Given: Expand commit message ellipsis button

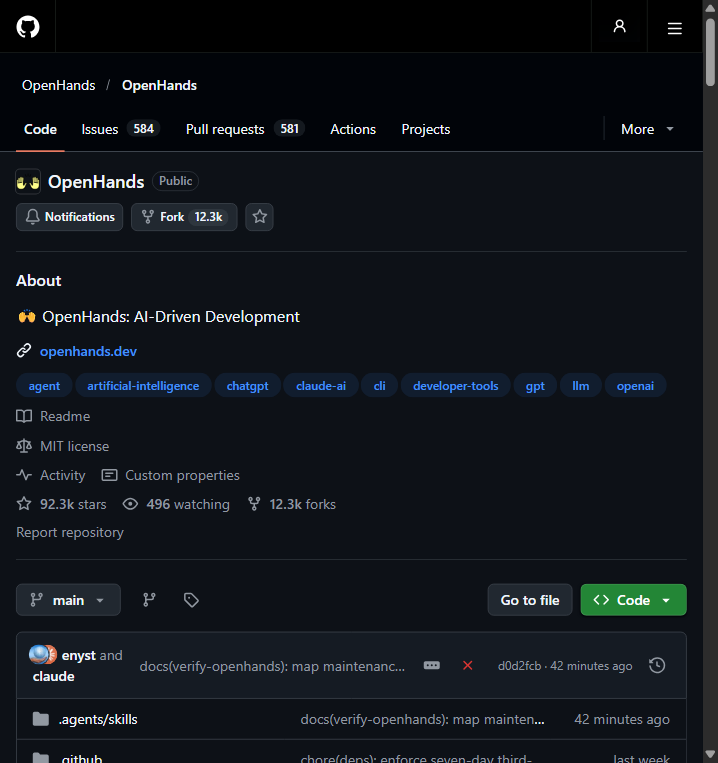Looking at the screenshot, I should pyautogui.click(x=431, y=665).
